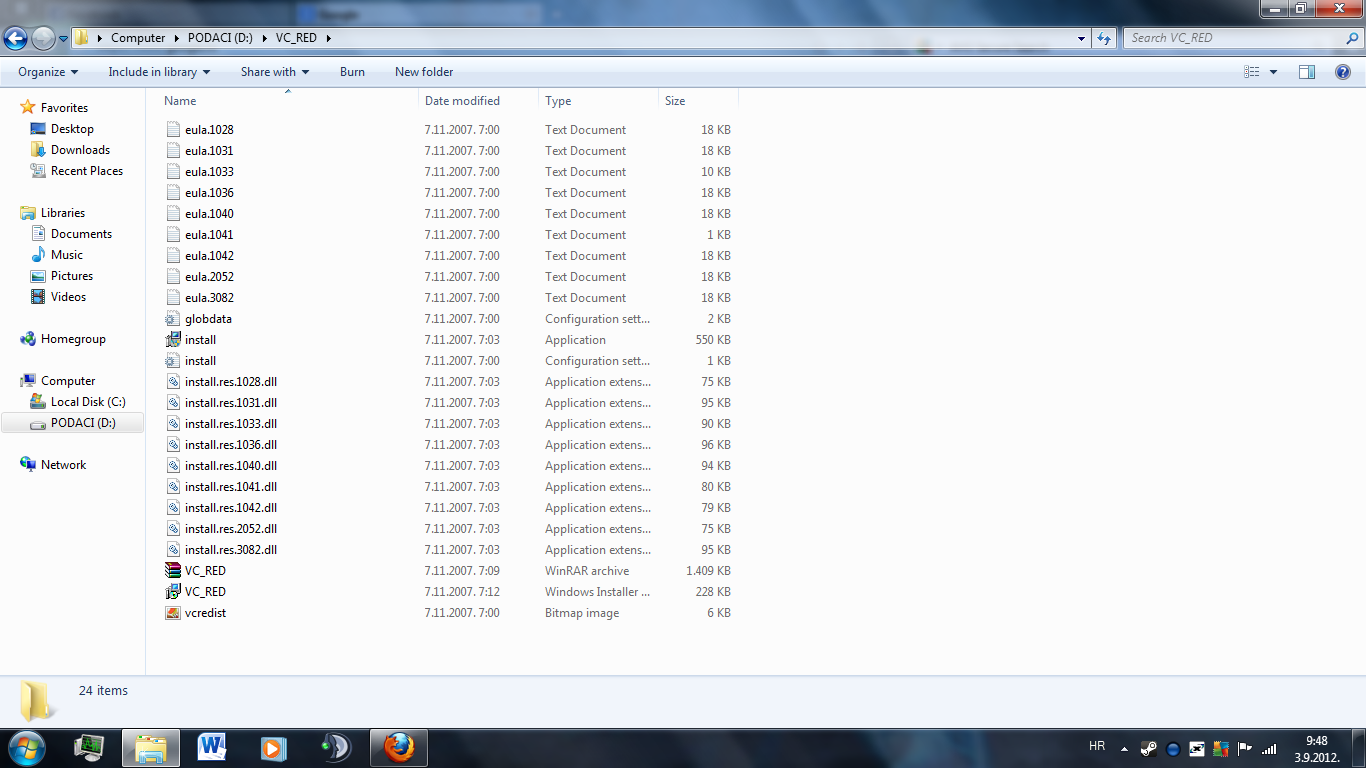Viewport: 1366px width, 768px height.
Task: Select the install Configuration settings file icon
Action: point(173,361)
